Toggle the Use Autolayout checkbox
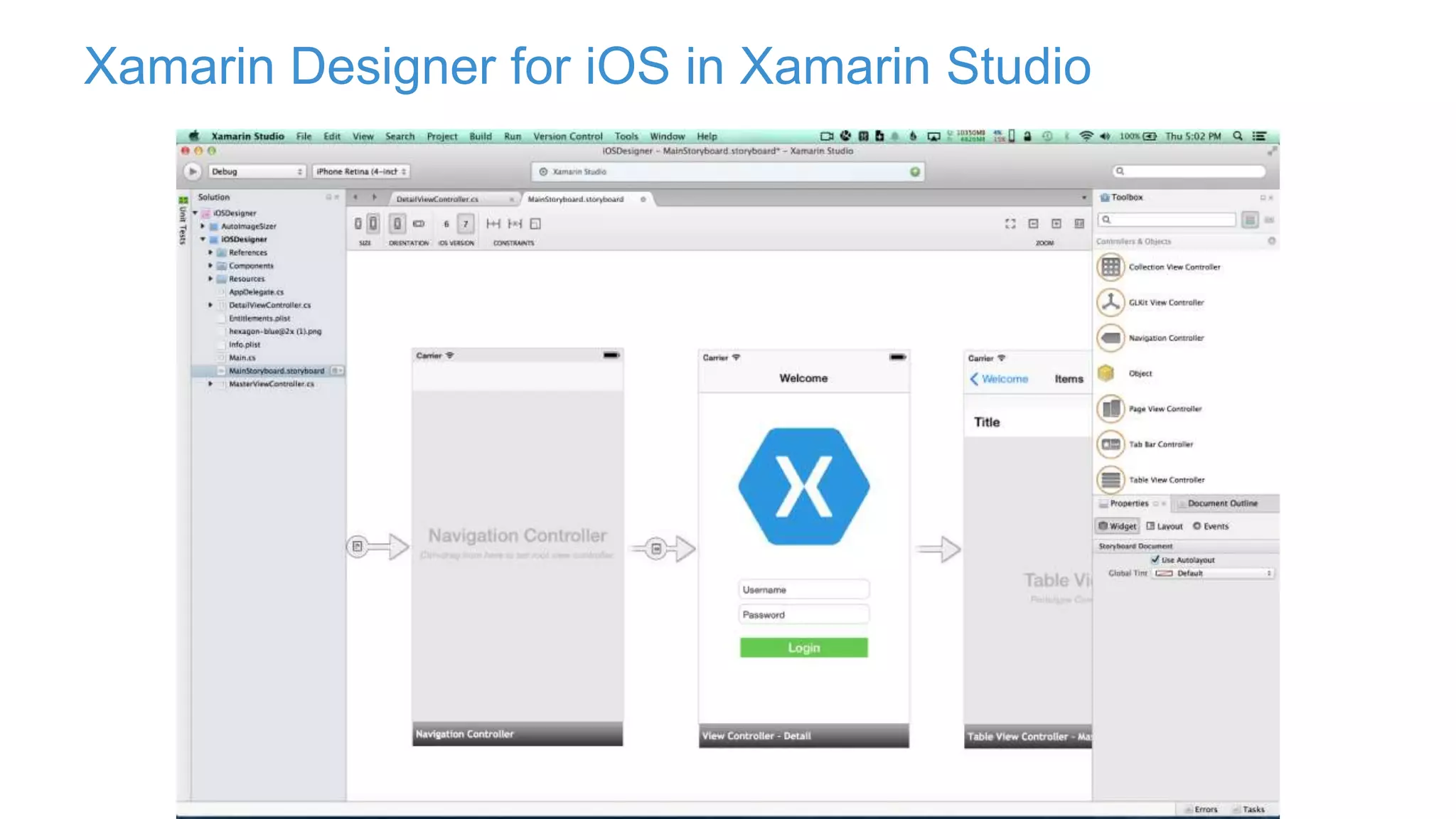1456x819 pixels. coord(1155,560)
